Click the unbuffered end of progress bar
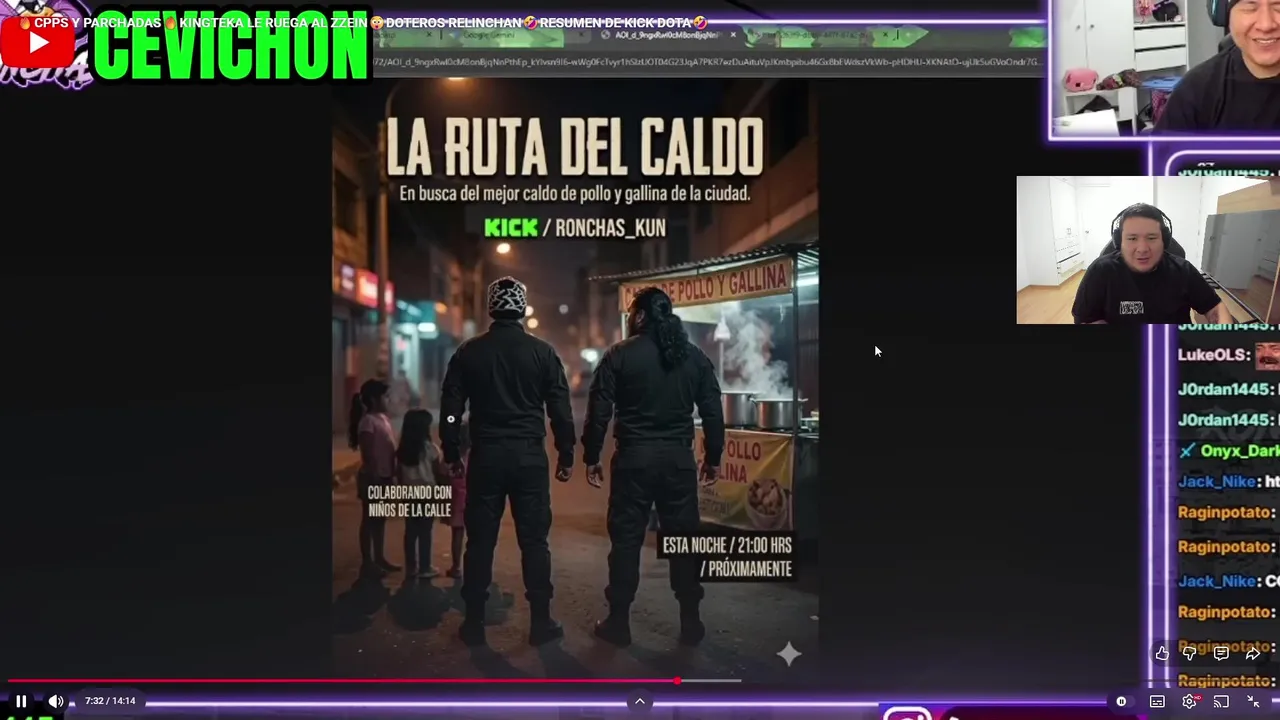This screenshot has width=1280, height=720. pyautogui.click(x=711, y=681)
